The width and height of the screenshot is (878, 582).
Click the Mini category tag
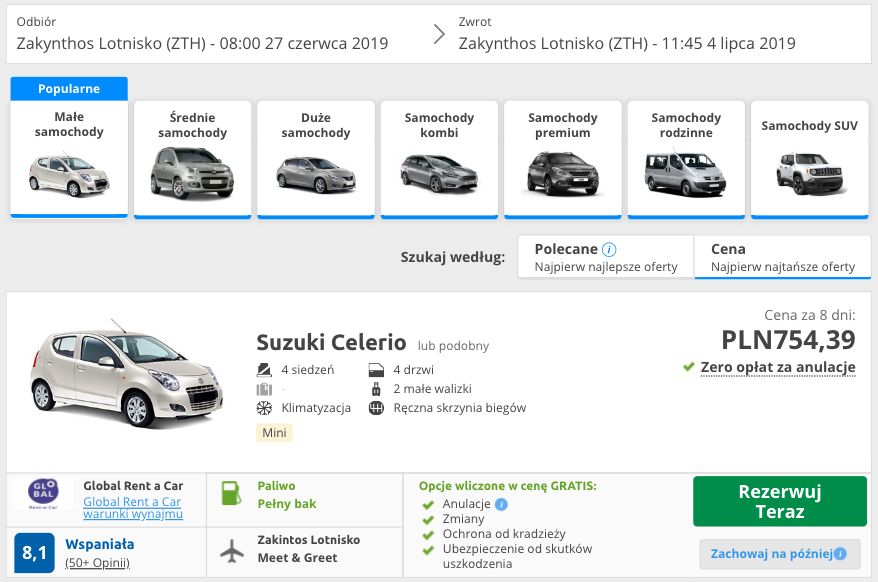274,432
